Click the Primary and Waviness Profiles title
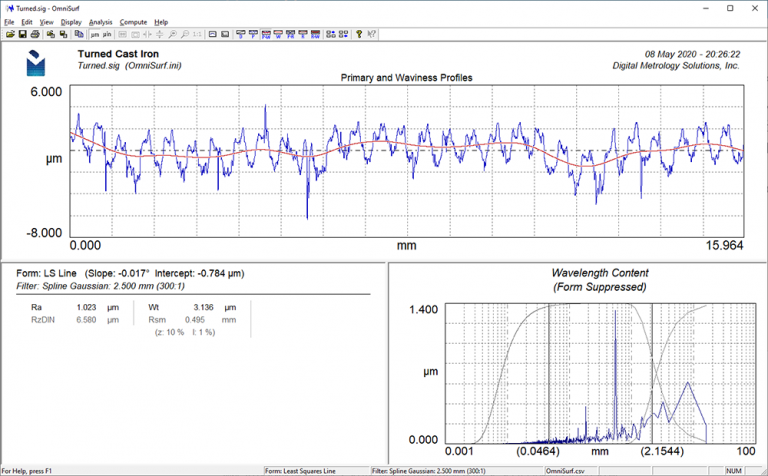 [x=407, y=78]
